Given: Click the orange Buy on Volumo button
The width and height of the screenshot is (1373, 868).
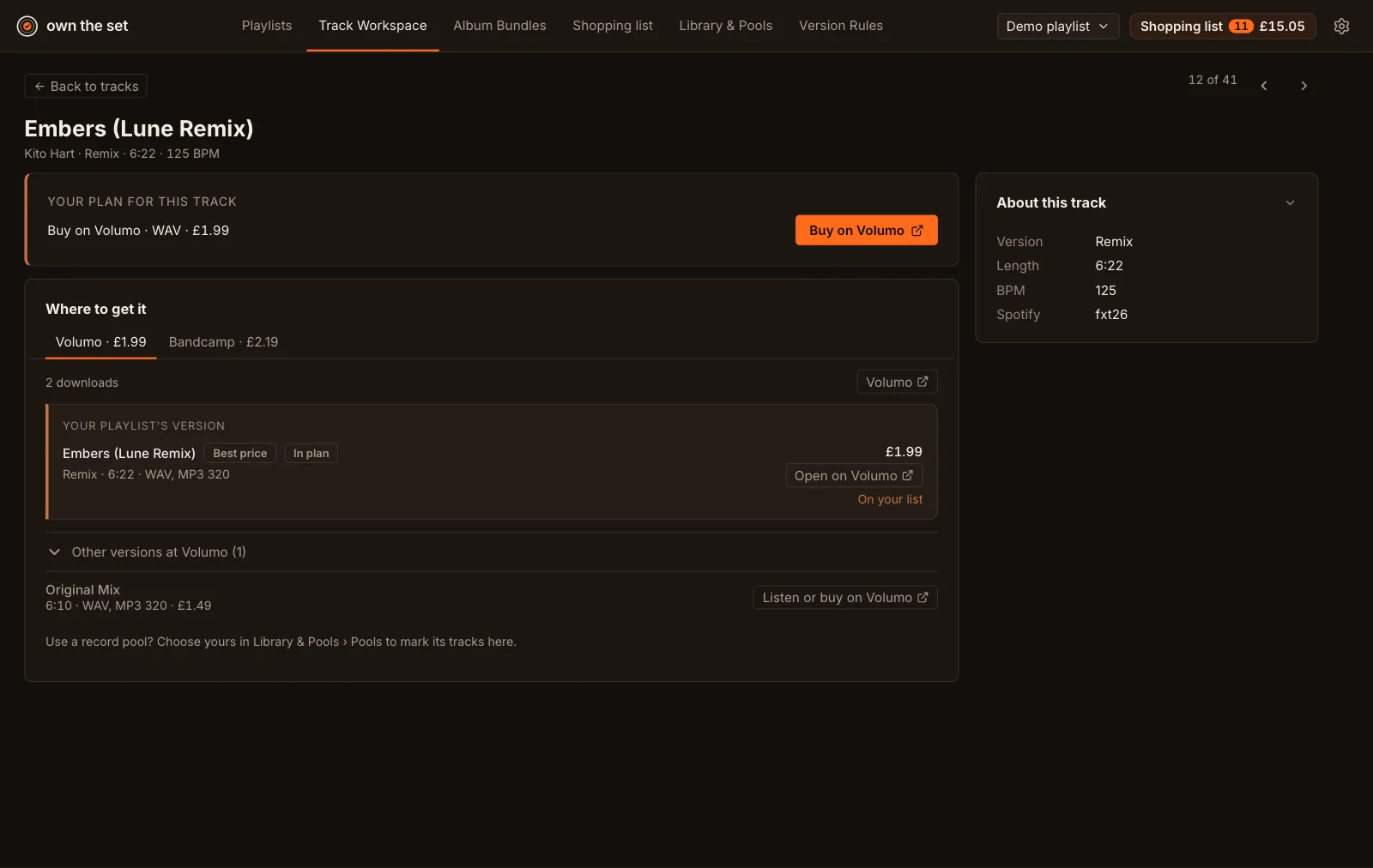Looking at the screenshot, I should (x=866, y=230).
